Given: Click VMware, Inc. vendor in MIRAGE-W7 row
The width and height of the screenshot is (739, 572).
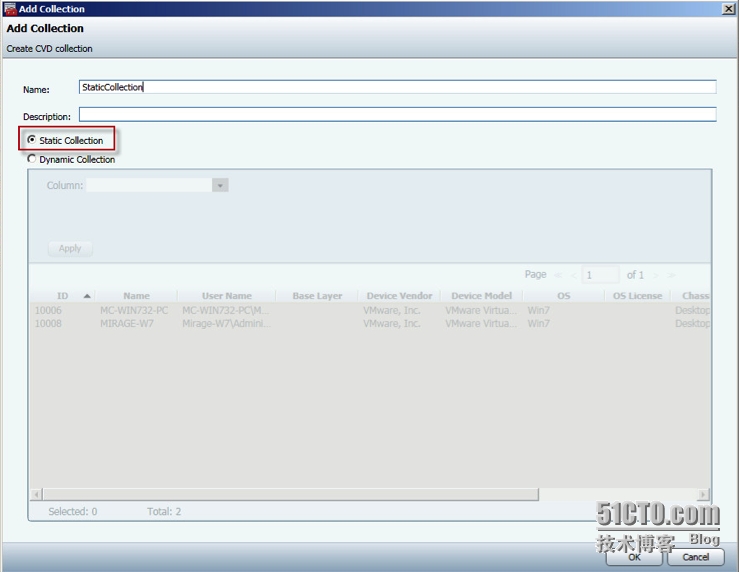Looking at the screenshot, I should 392,323.
